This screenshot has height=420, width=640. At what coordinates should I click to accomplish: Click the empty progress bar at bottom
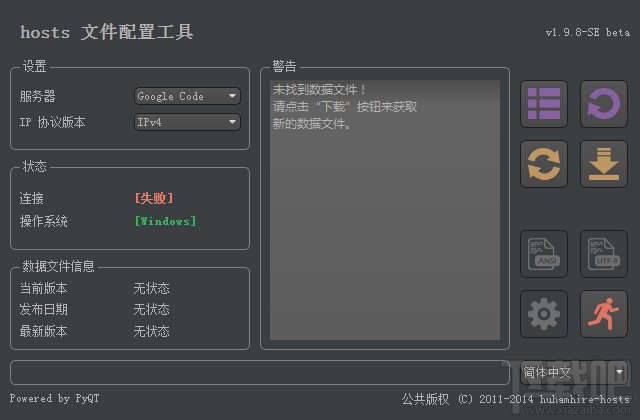[x=260, y=372]
